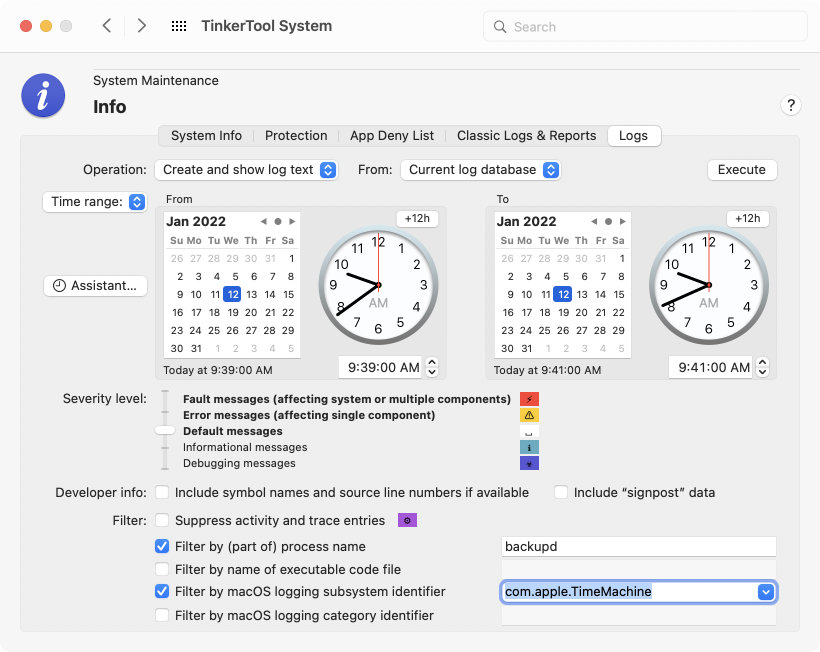
Task: Click the com.apple.TimeMachine subsystem text
Action: [578, 592]
